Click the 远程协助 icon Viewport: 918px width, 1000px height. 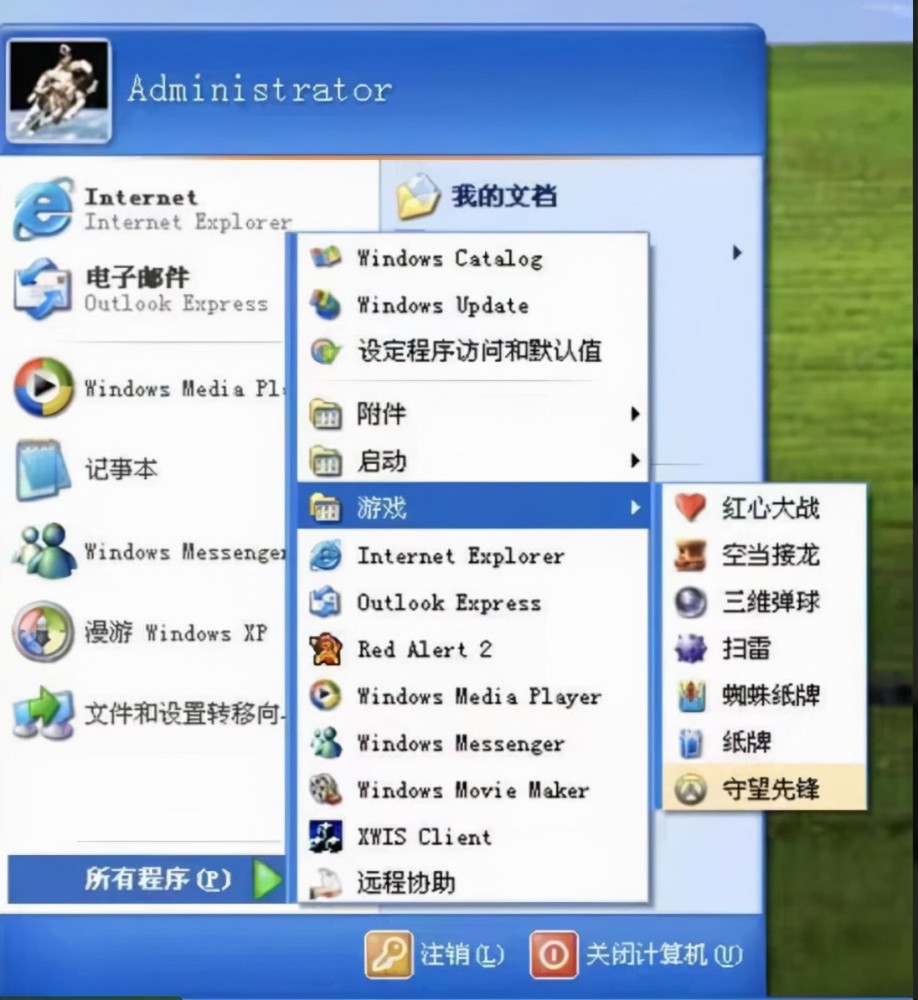point(325,883)
